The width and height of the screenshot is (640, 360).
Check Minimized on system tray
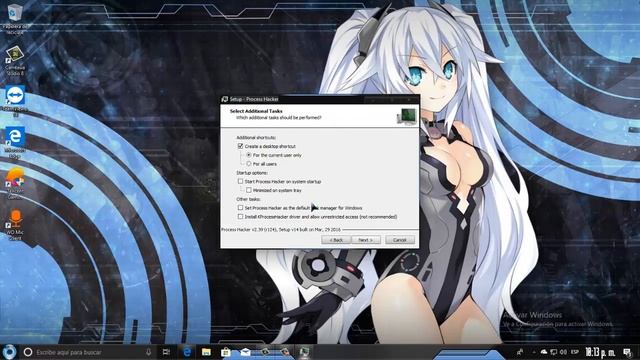point(249,190)
